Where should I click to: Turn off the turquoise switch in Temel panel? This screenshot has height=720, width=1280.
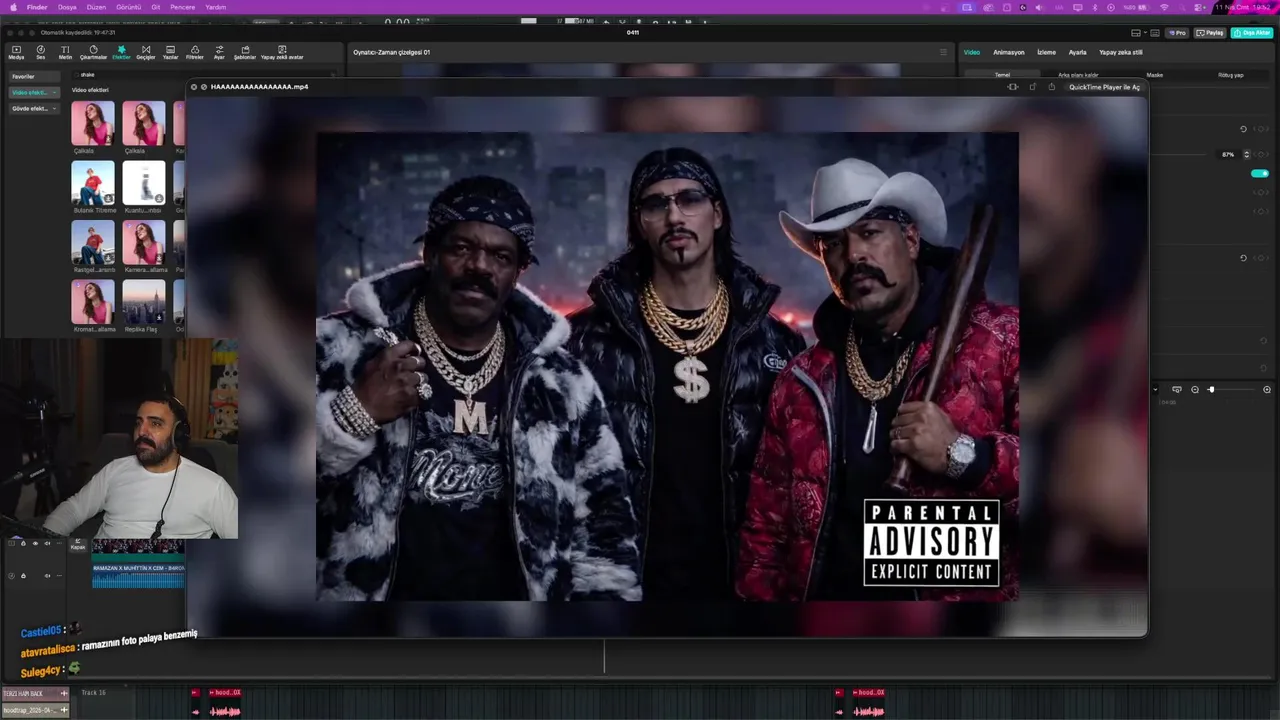[x=1260, y=173]
